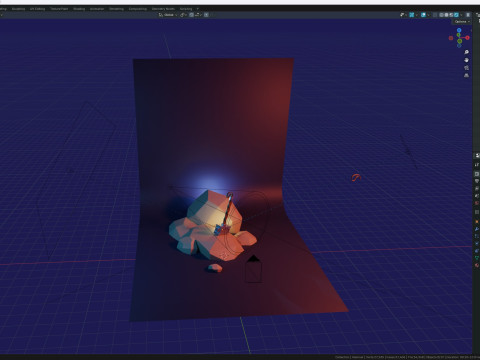480x360 pixels.
Task: Click the lower green Y axis on gizmo
Action: coord(460,41)
